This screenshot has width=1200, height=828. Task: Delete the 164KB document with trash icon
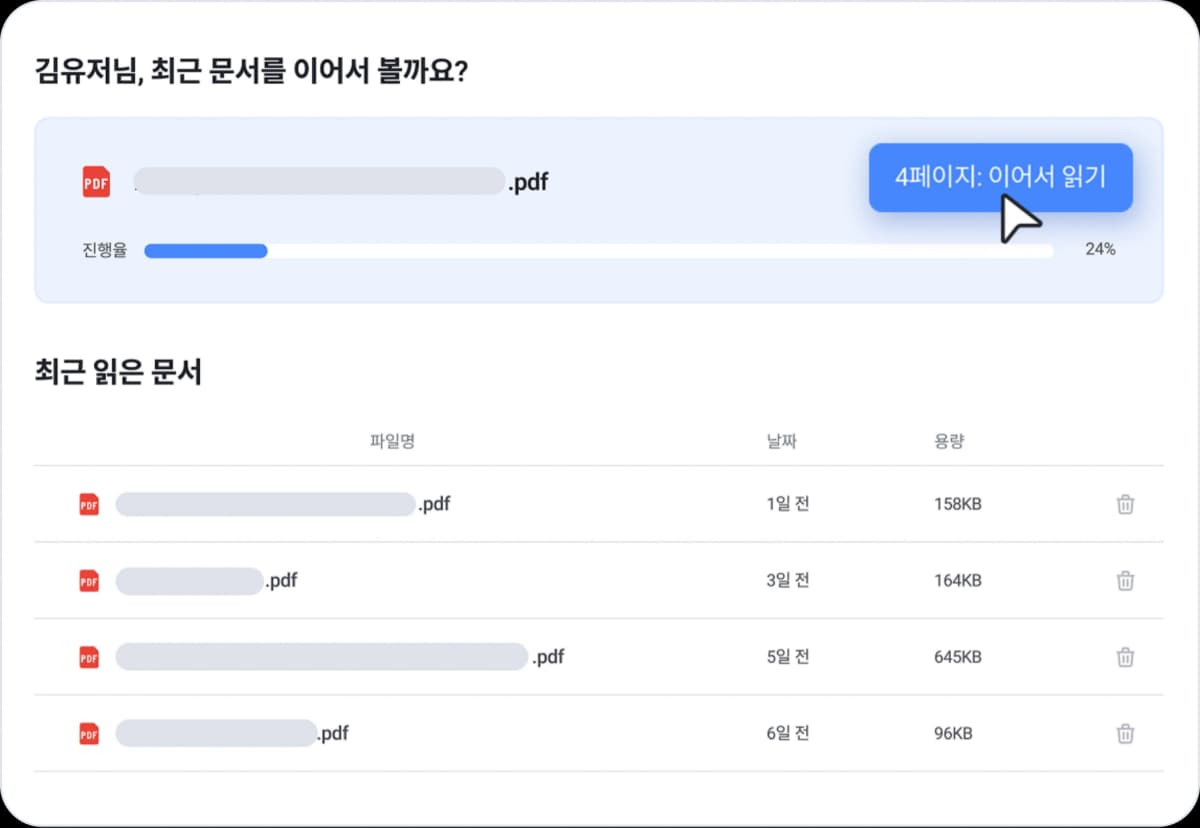(1125, 580)
